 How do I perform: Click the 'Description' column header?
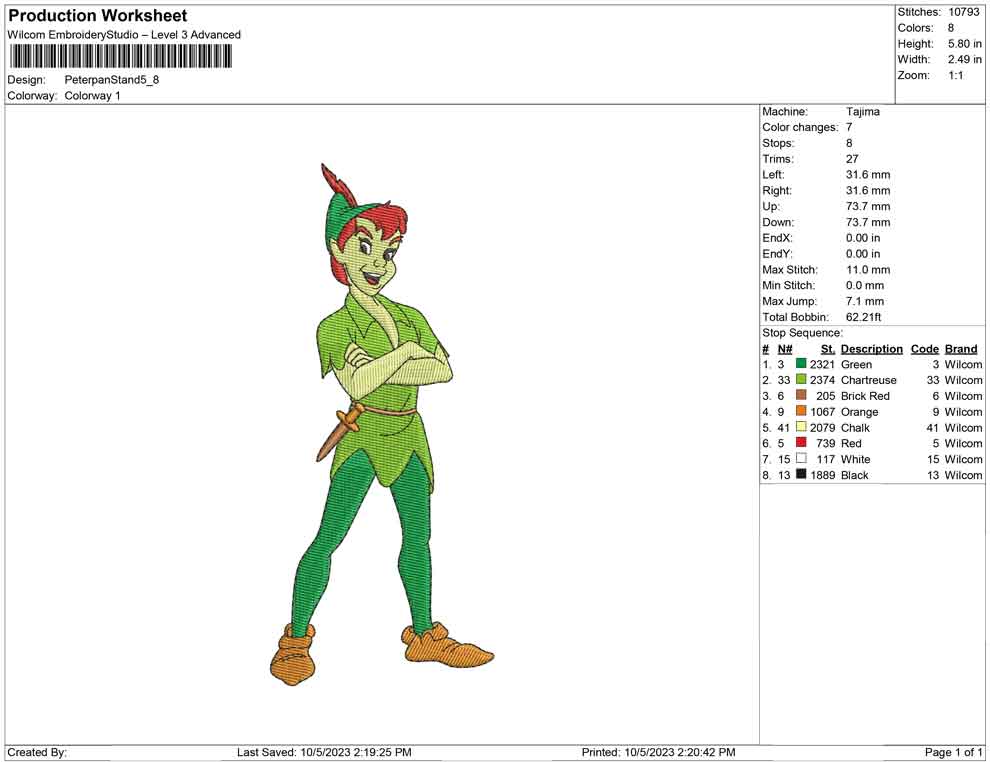coord(872,349)
